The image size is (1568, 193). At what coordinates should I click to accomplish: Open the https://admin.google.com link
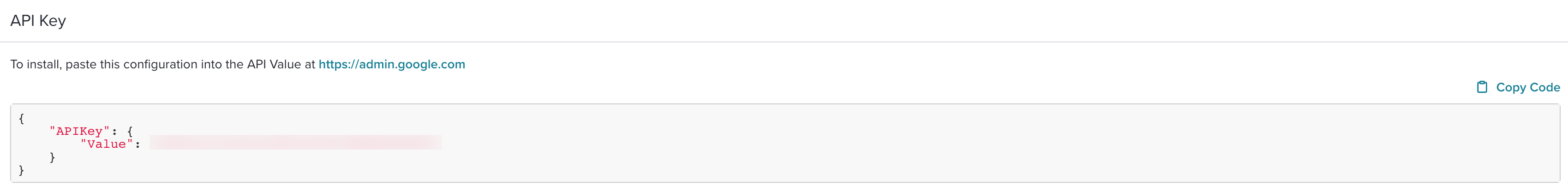(391, 65)
